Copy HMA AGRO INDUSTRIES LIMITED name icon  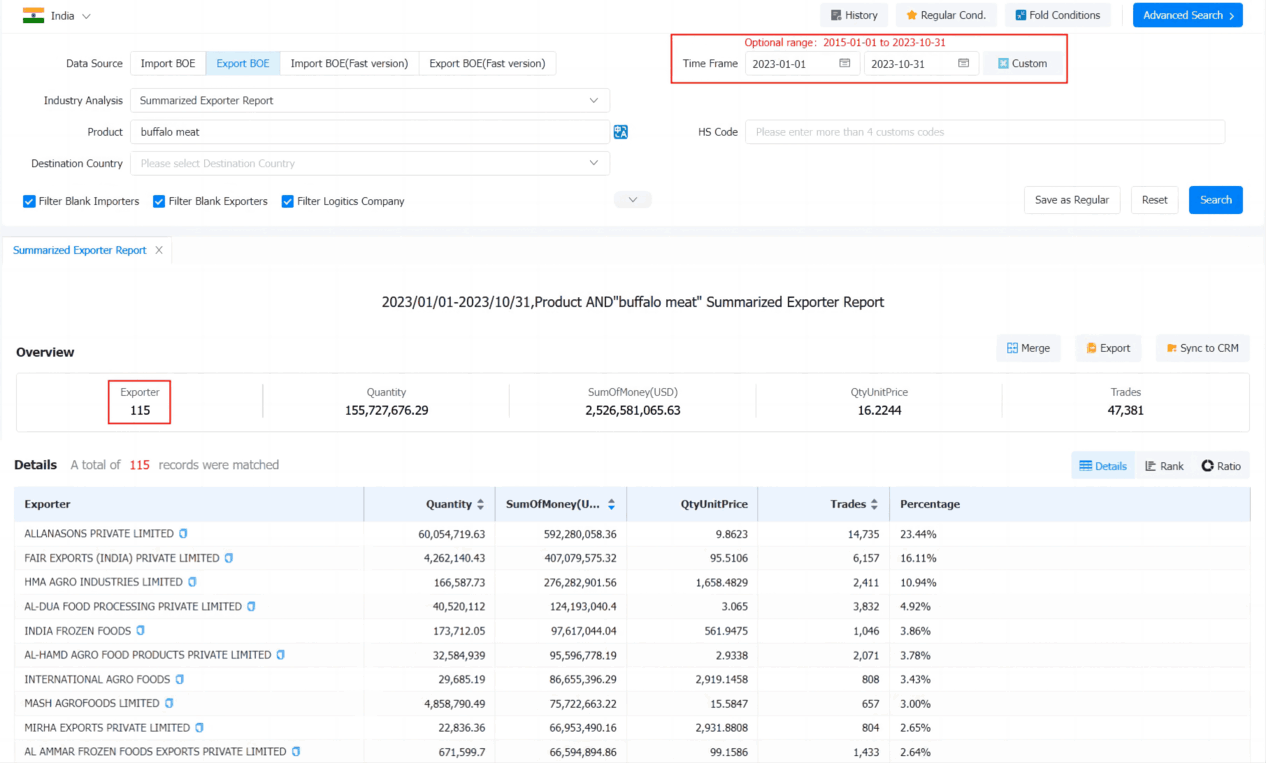tap(192, 582)
